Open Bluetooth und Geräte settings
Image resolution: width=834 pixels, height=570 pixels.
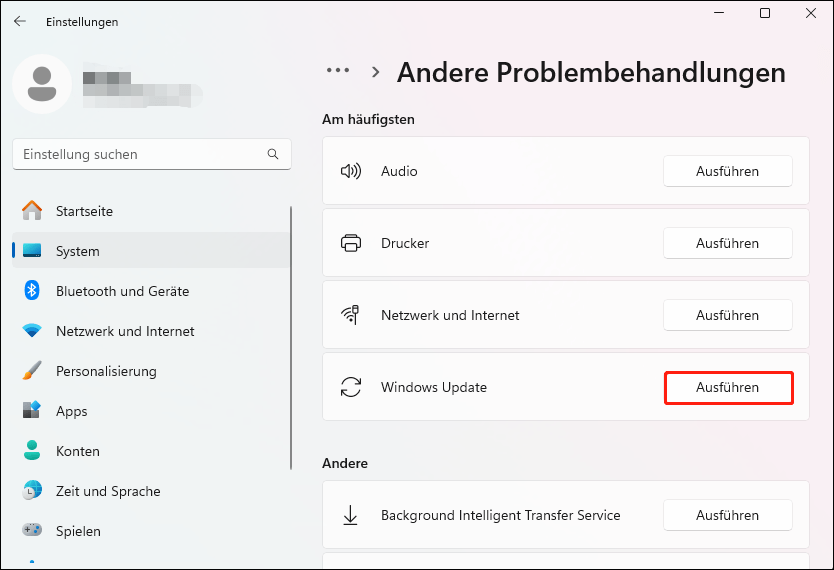151,291
